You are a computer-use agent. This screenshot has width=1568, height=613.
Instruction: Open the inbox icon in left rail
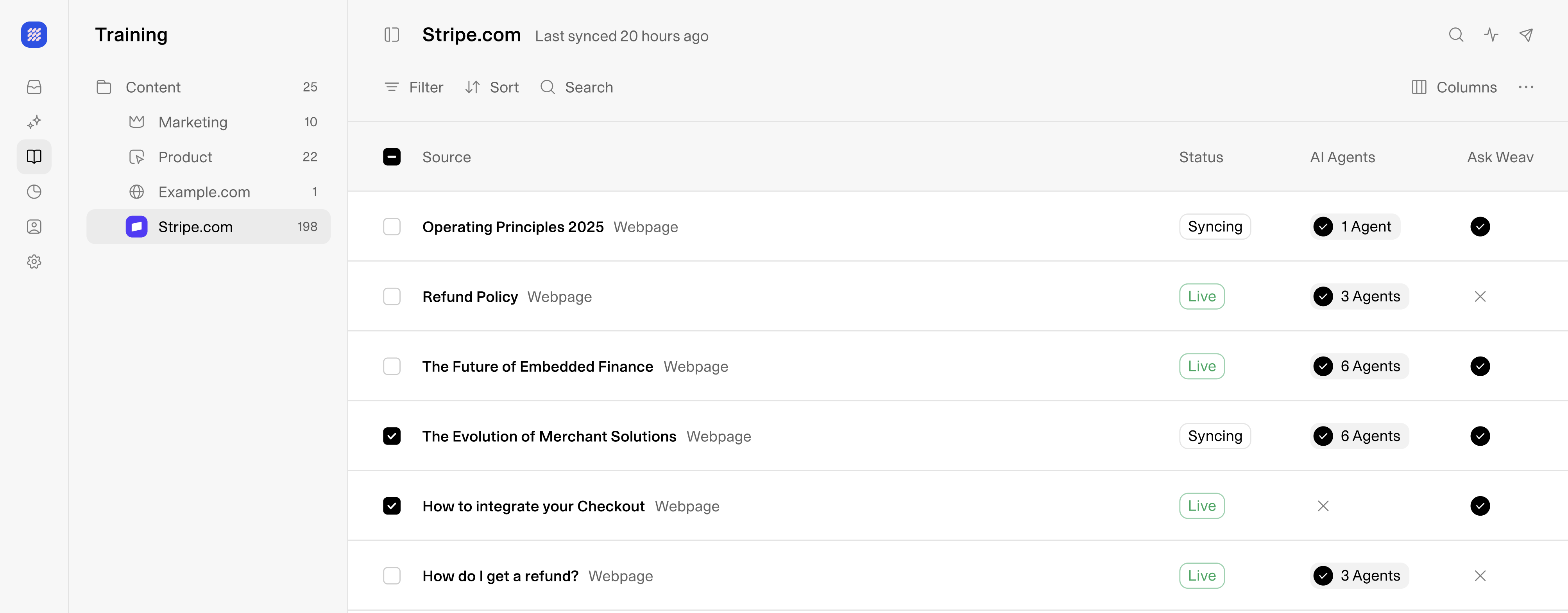click(x=34, y=87)
